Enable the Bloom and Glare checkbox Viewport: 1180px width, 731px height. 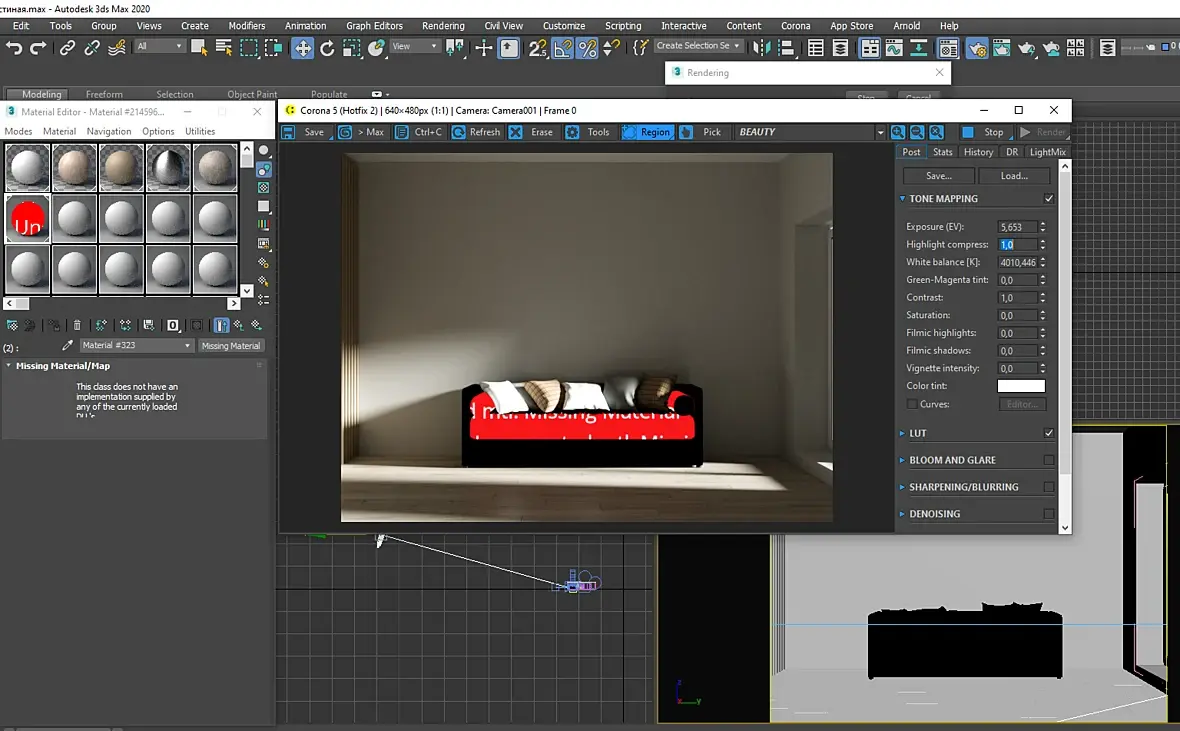[1049, 460]
